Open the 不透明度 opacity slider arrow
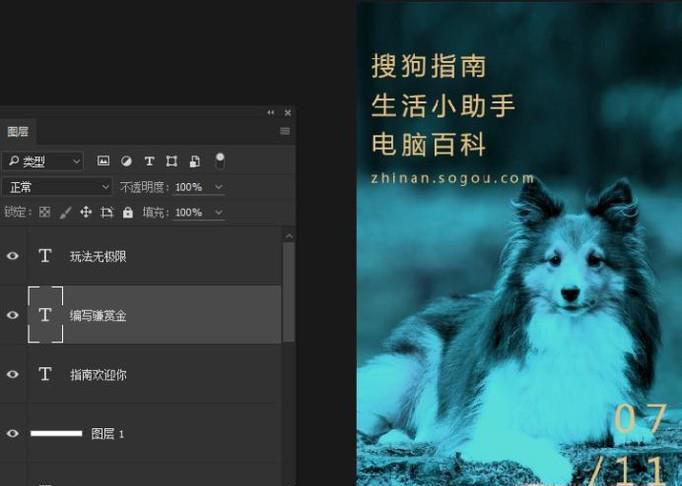Image resolution: width=682 pixels, height=486 pixels. (x=219, y=187)
